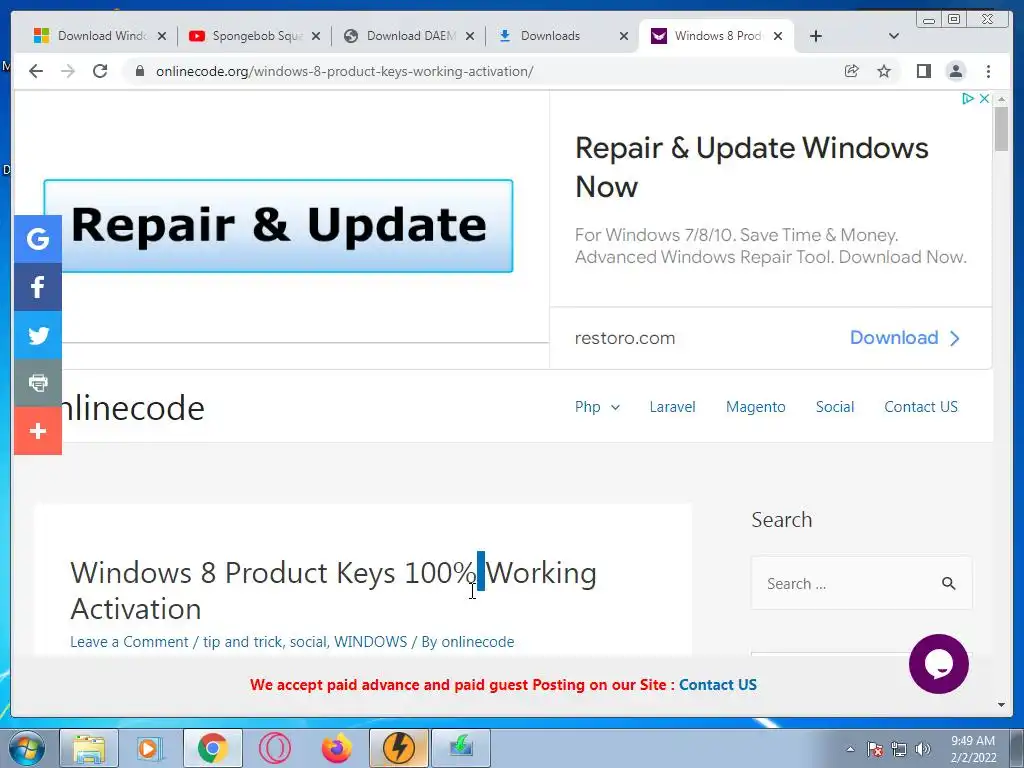Open Windows Explorer from taskbar
Screen dimensions: 1024x768
89,748
